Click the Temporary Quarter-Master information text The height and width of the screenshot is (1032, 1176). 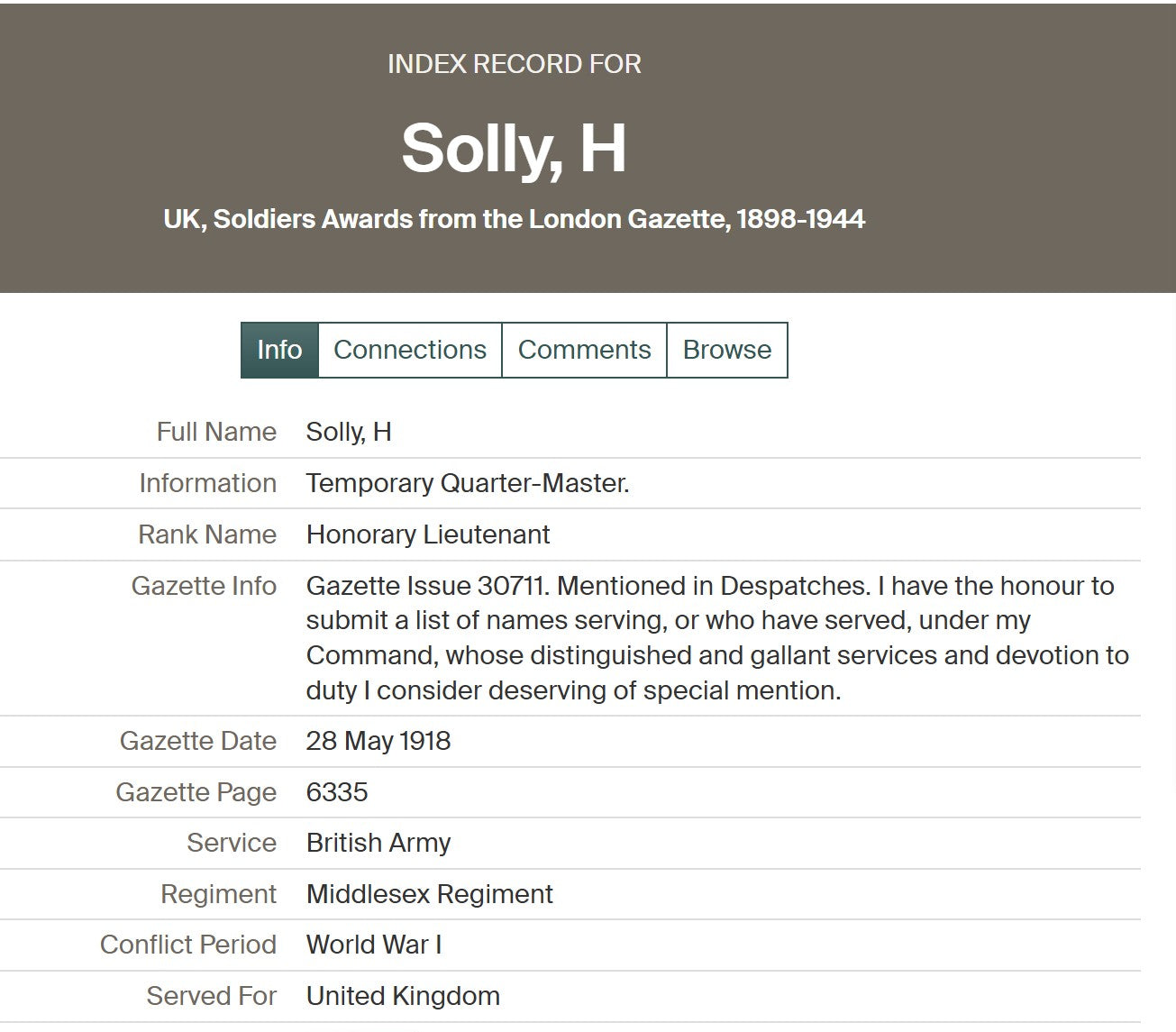tap(469, 483)
